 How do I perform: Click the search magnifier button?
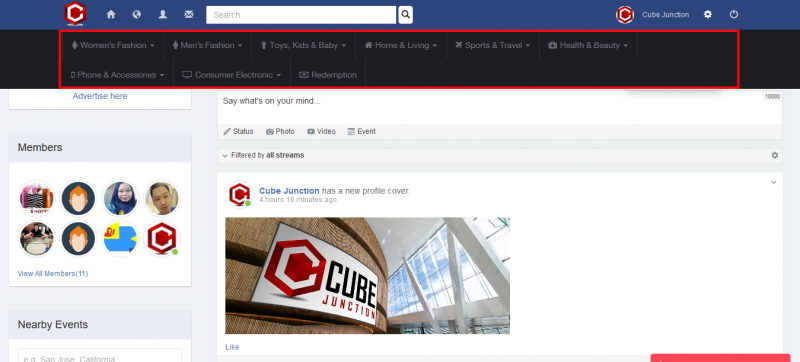405,15
